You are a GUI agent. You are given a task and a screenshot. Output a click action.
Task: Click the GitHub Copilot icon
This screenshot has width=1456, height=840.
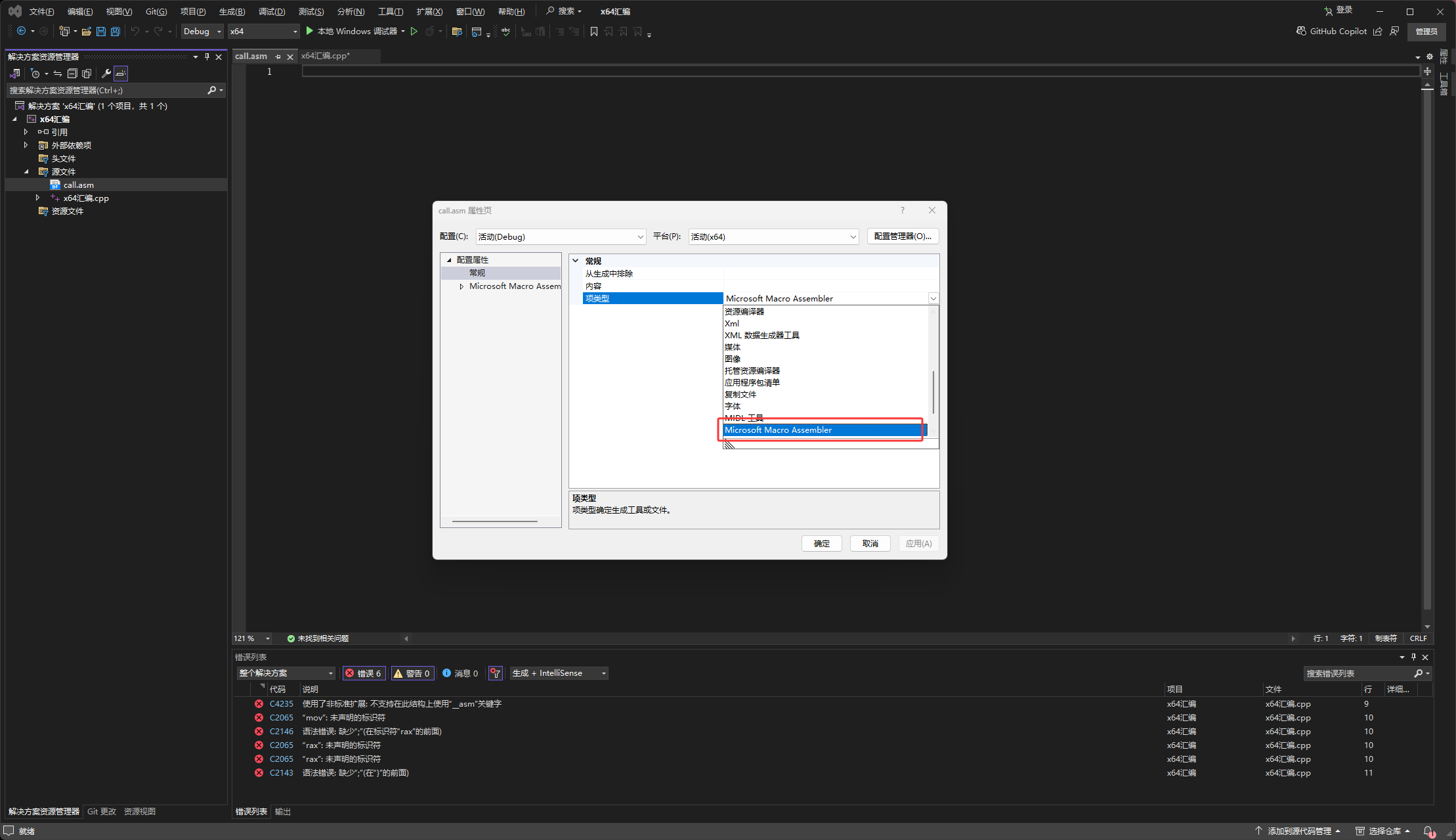coord(1300,31)
